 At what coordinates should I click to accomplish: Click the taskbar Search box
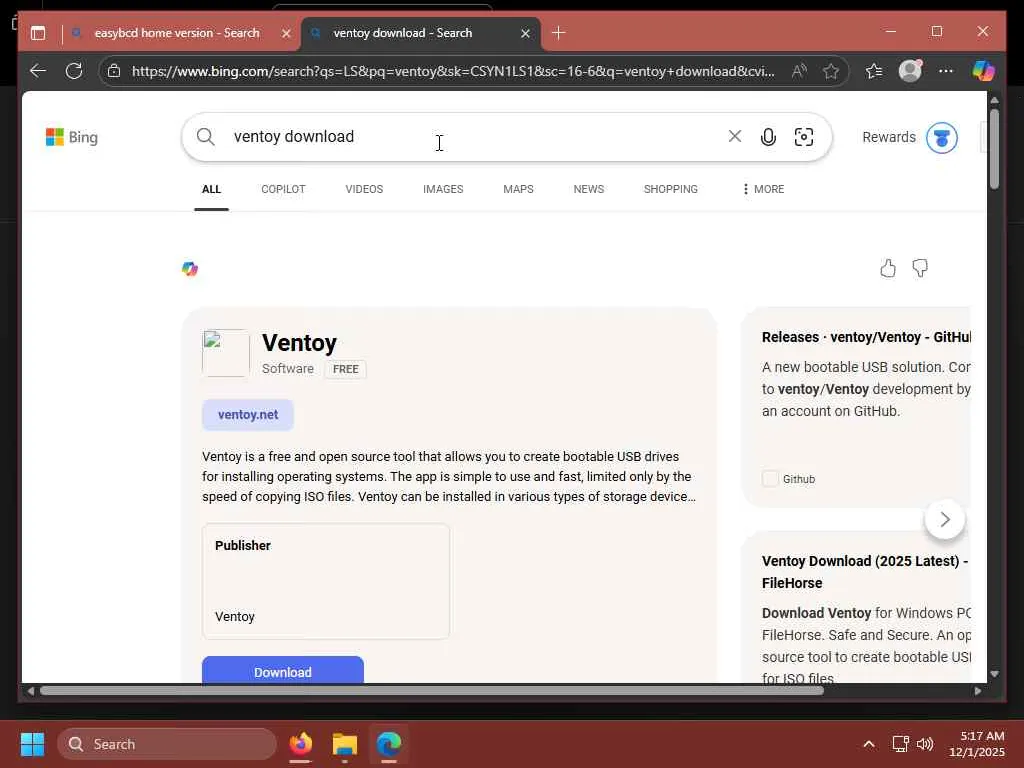point(167,744)
